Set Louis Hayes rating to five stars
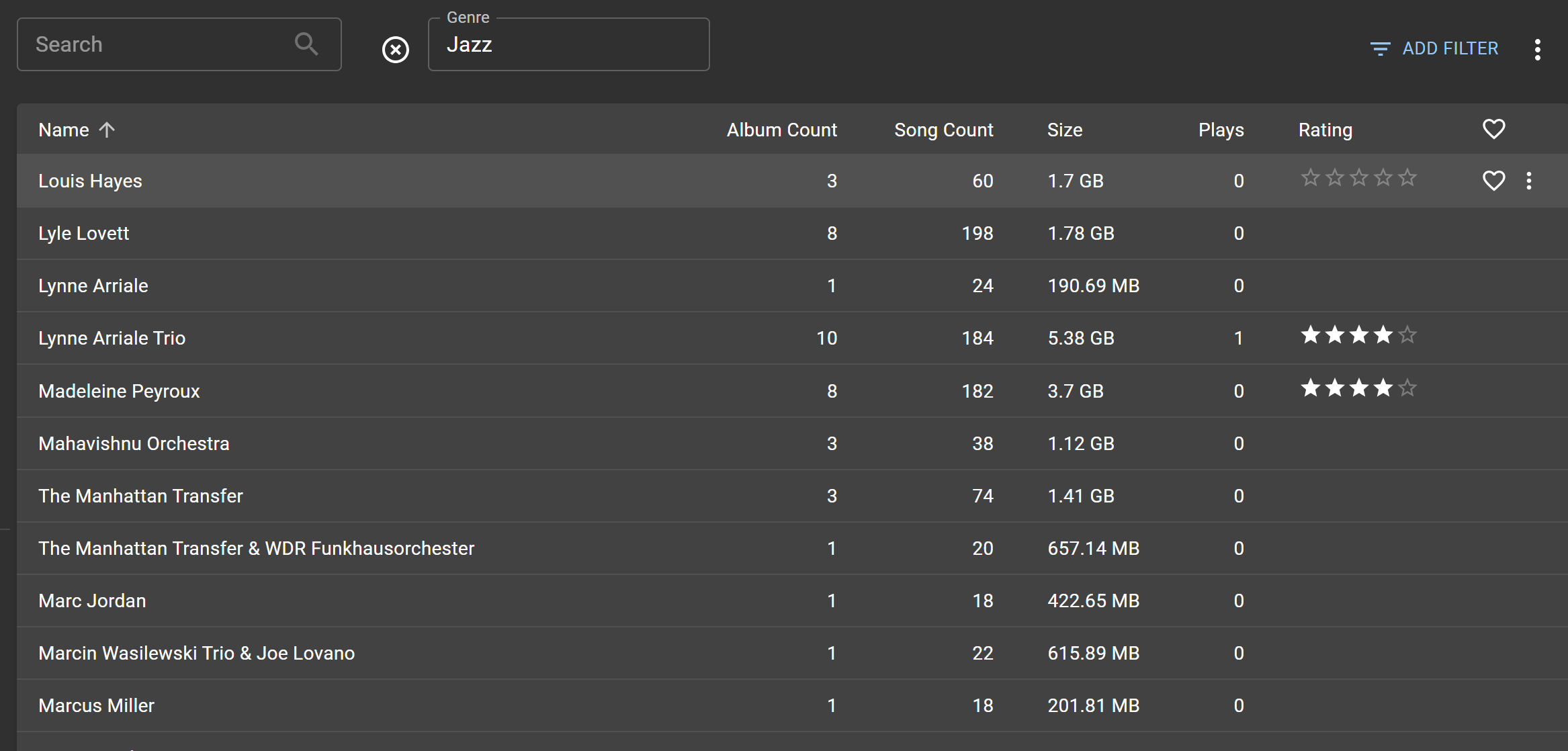 1407,178
